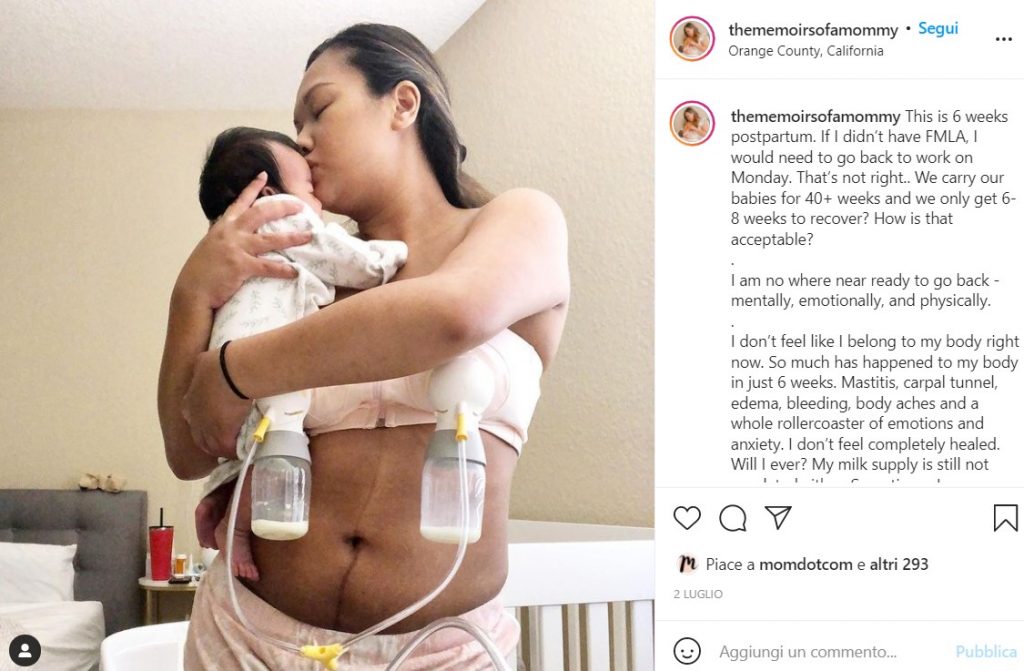Click momdotcom's small avatar next to likes
The image size is (1024, 671).
click(x=686, y=563)
